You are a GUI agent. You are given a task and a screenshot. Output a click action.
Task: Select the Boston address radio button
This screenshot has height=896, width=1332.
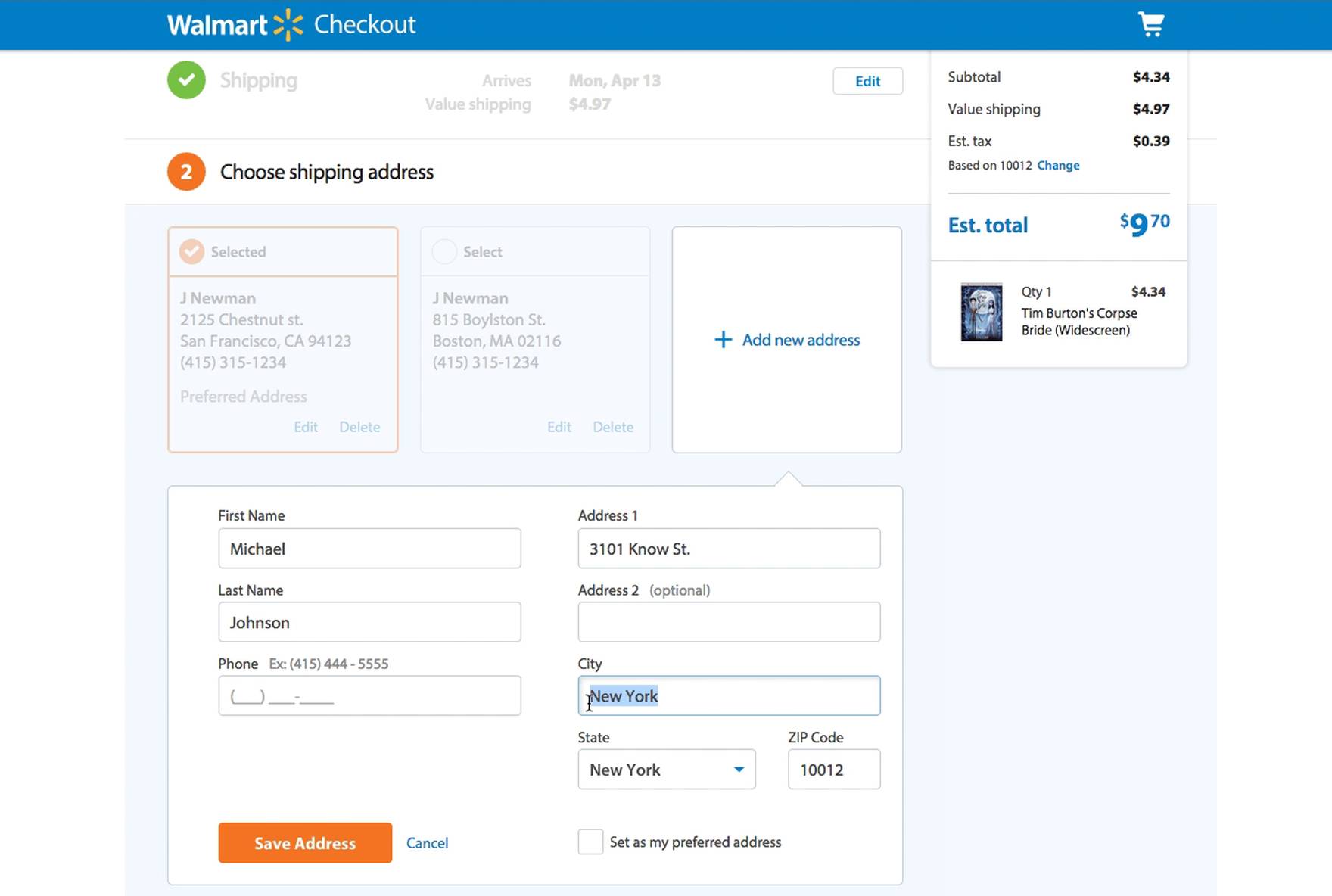[x=444, y=251]
